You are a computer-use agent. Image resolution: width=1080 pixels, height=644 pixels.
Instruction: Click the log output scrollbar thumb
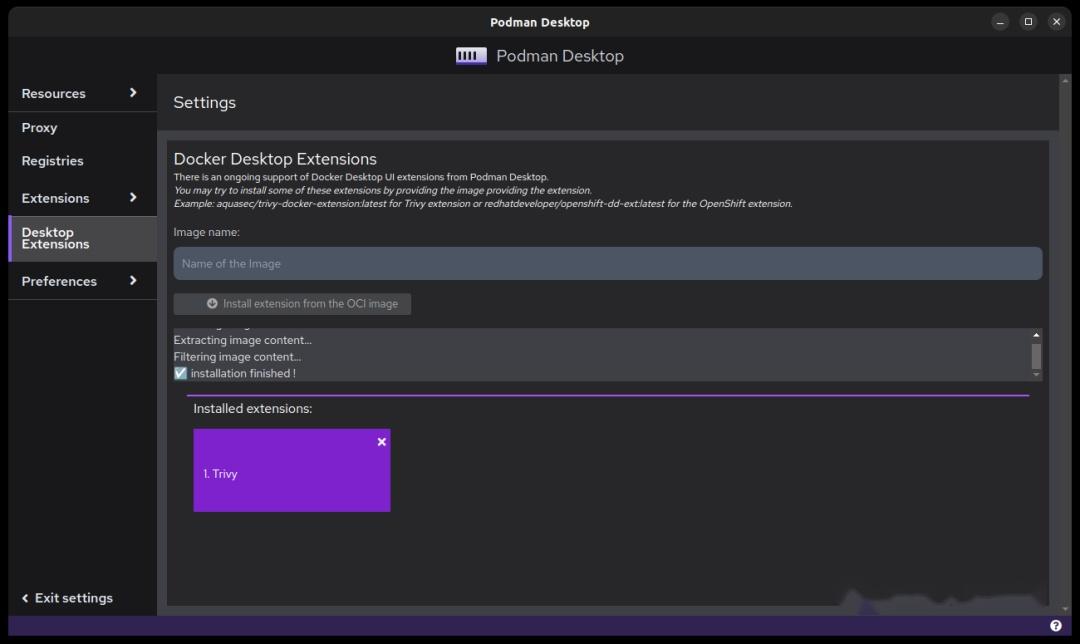1036,355
